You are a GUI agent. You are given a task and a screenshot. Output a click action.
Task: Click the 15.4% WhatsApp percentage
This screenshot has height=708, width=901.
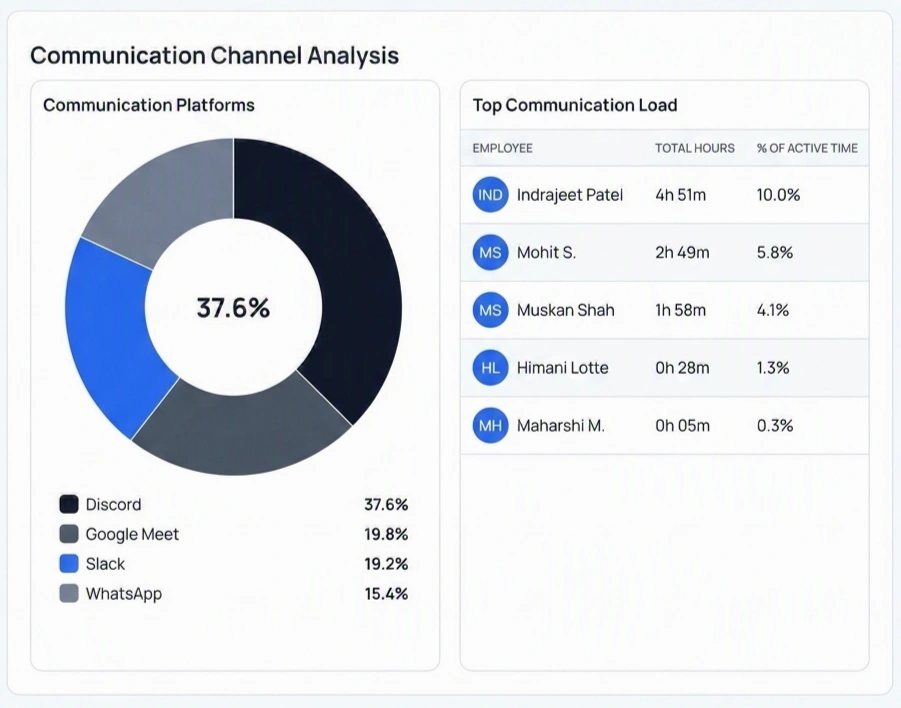(x=386, y=594)
